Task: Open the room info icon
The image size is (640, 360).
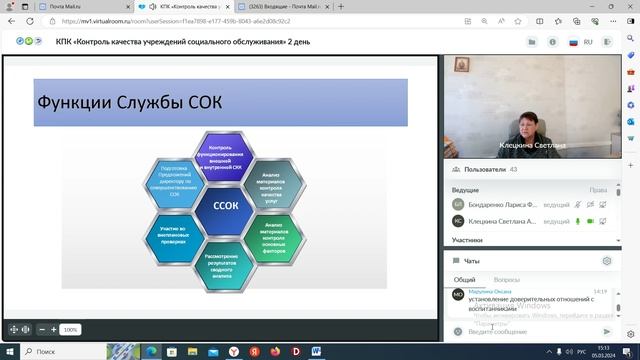Action: pyautogui.click(x=552, y=42)
